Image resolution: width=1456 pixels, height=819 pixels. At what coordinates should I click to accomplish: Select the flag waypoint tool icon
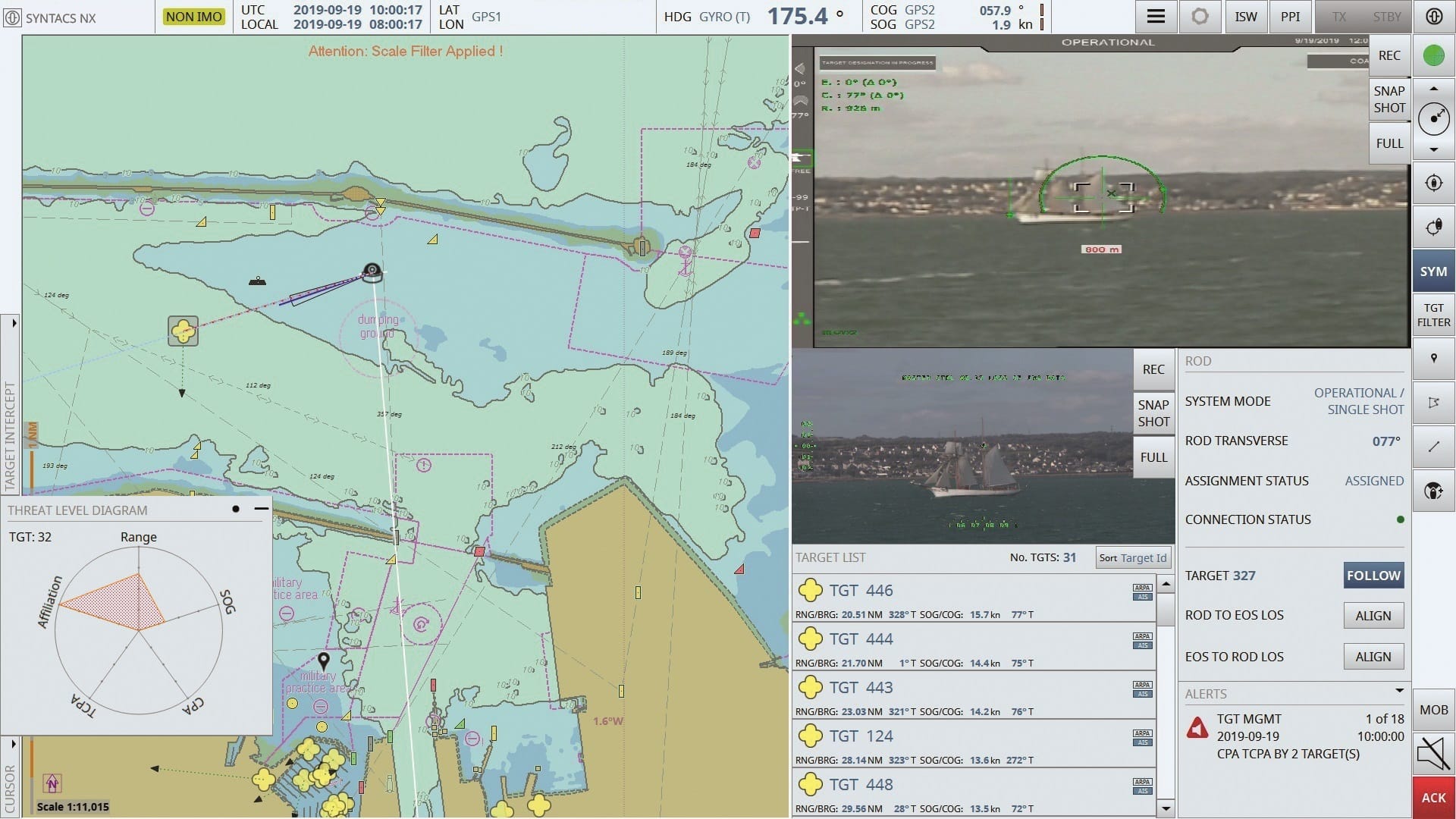tap(1433, 403)
